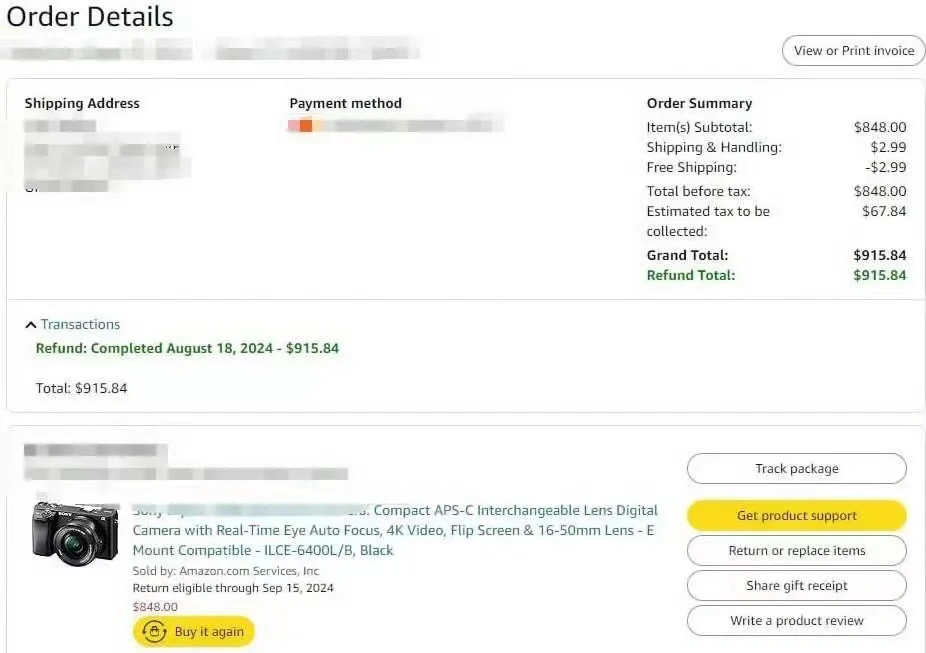Click the payment card icon
Viewport: 926px width, 653px height.
coord(306,125)
